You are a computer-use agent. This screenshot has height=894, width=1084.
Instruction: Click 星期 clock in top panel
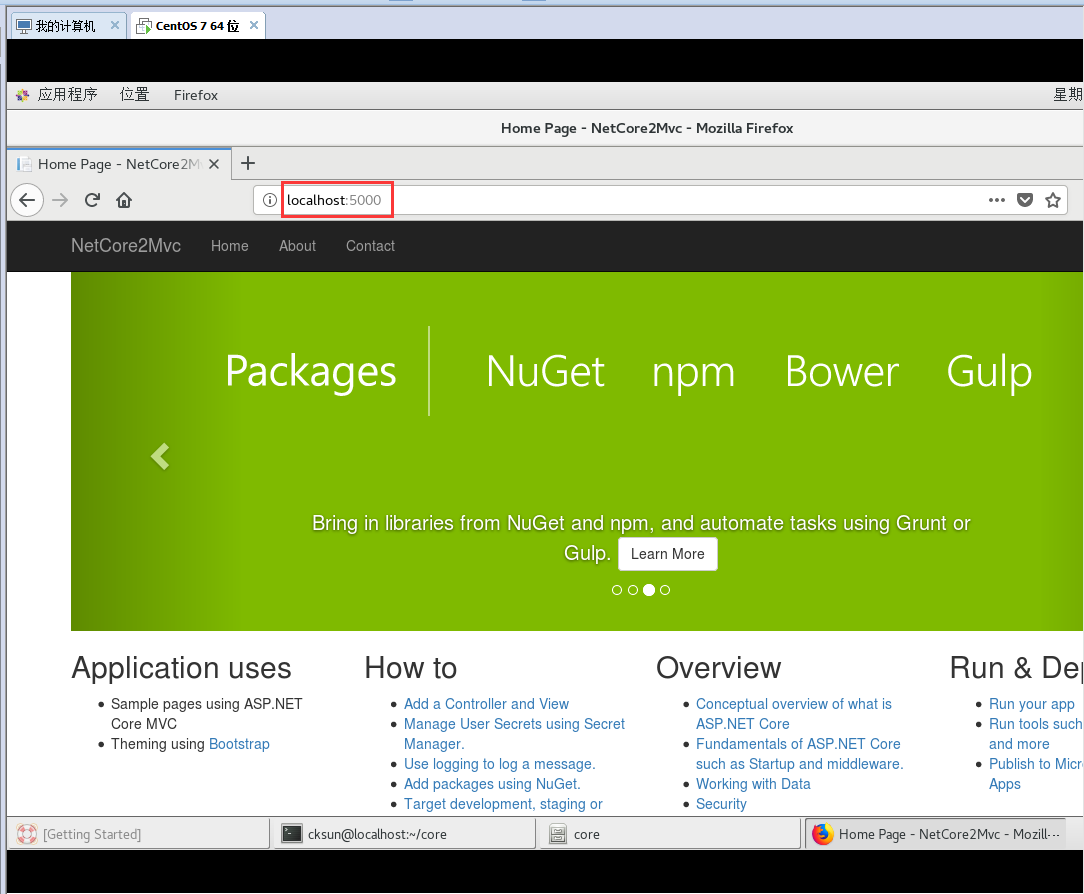[1067, 95]
